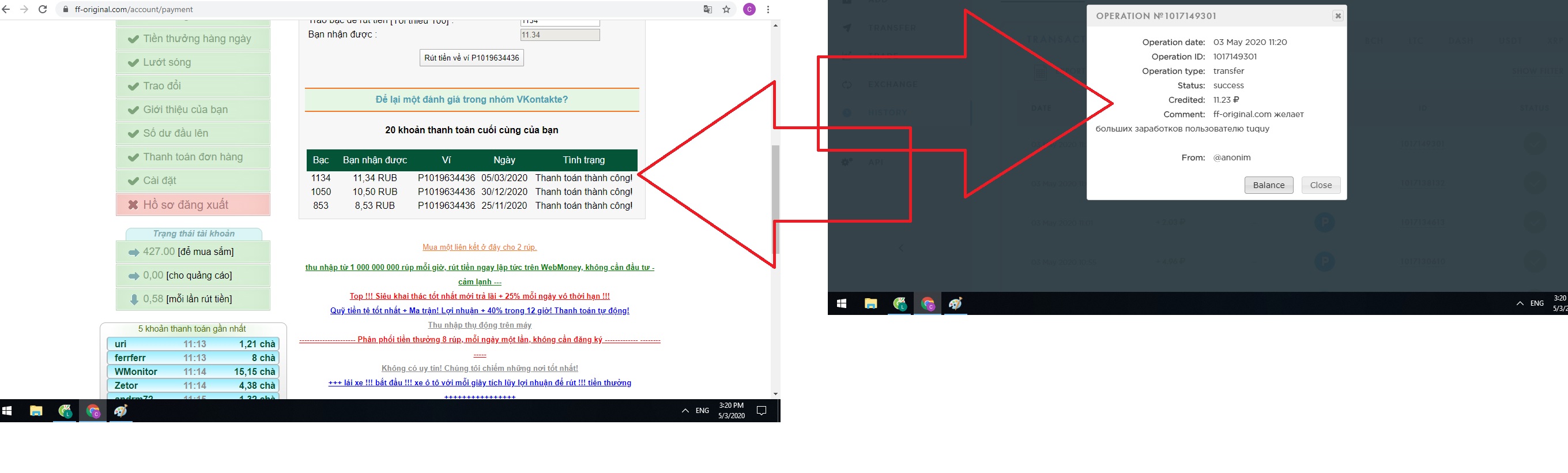Viewport: 1568px width, 473px height.
Task: Open 'Số dư đầu lên' menu item
Action: [x=193, y=133]
